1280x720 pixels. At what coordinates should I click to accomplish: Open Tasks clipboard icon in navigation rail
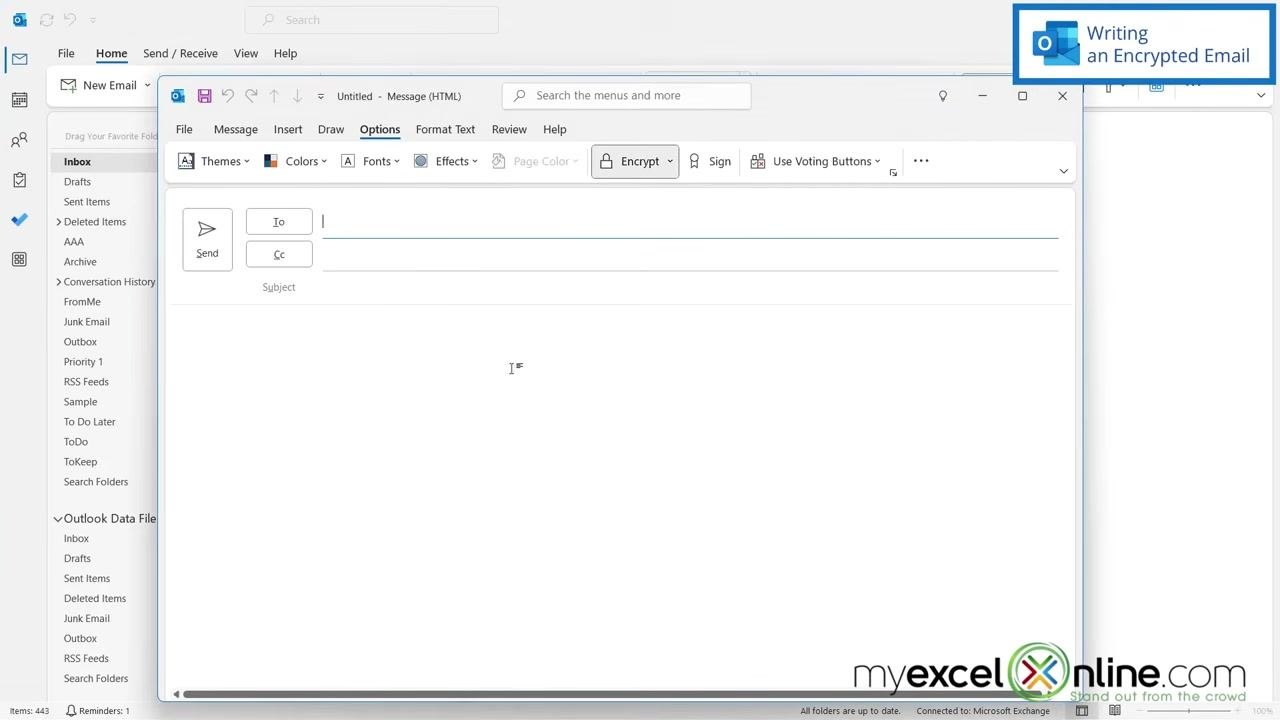tap(19, 180)
